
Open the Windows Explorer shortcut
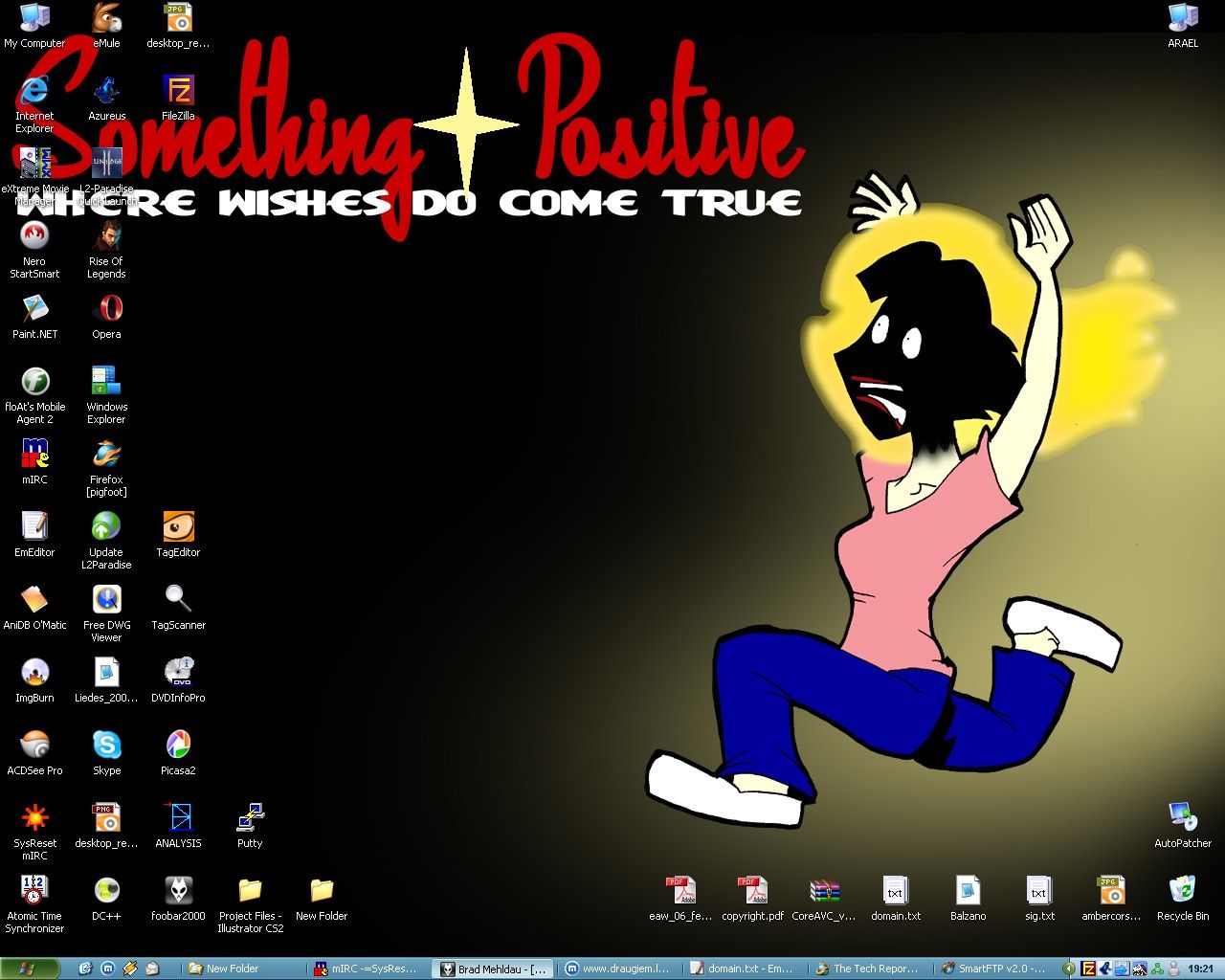[x=106, y=394]
